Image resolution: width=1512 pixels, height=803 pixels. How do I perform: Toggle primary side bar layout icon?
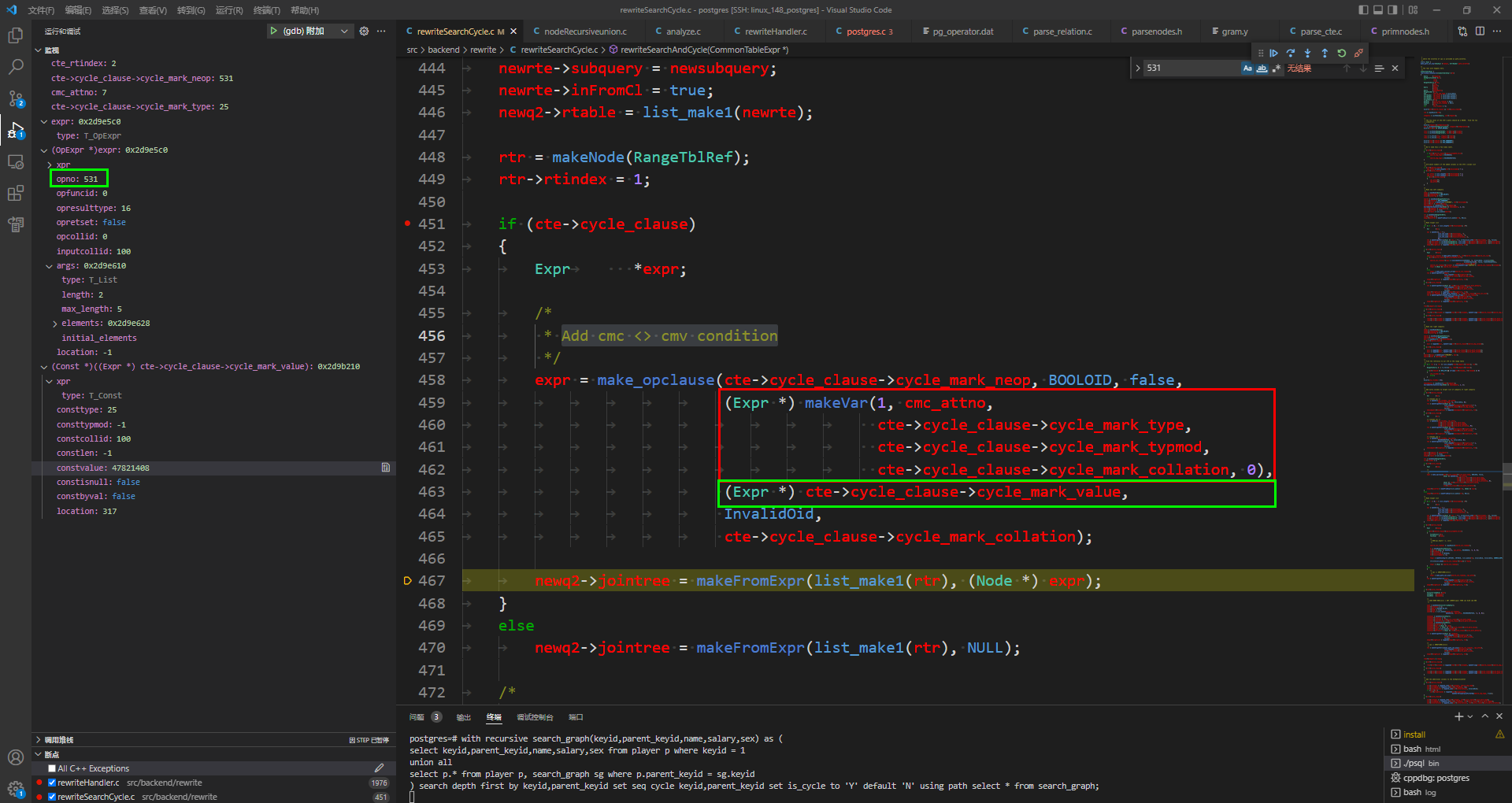[1363, 10]
